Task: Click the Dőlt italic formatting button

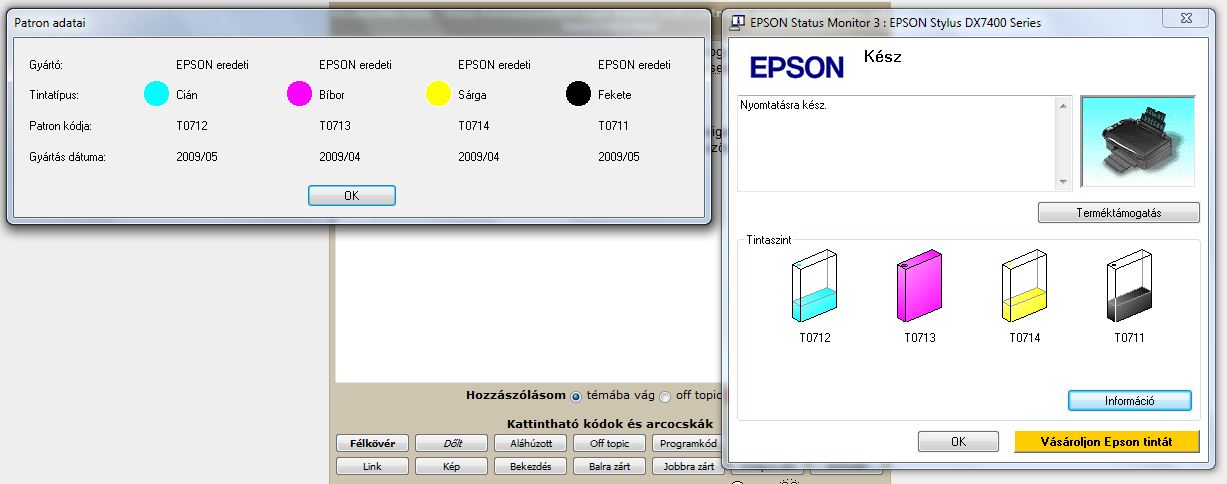Action: (451, 443)
